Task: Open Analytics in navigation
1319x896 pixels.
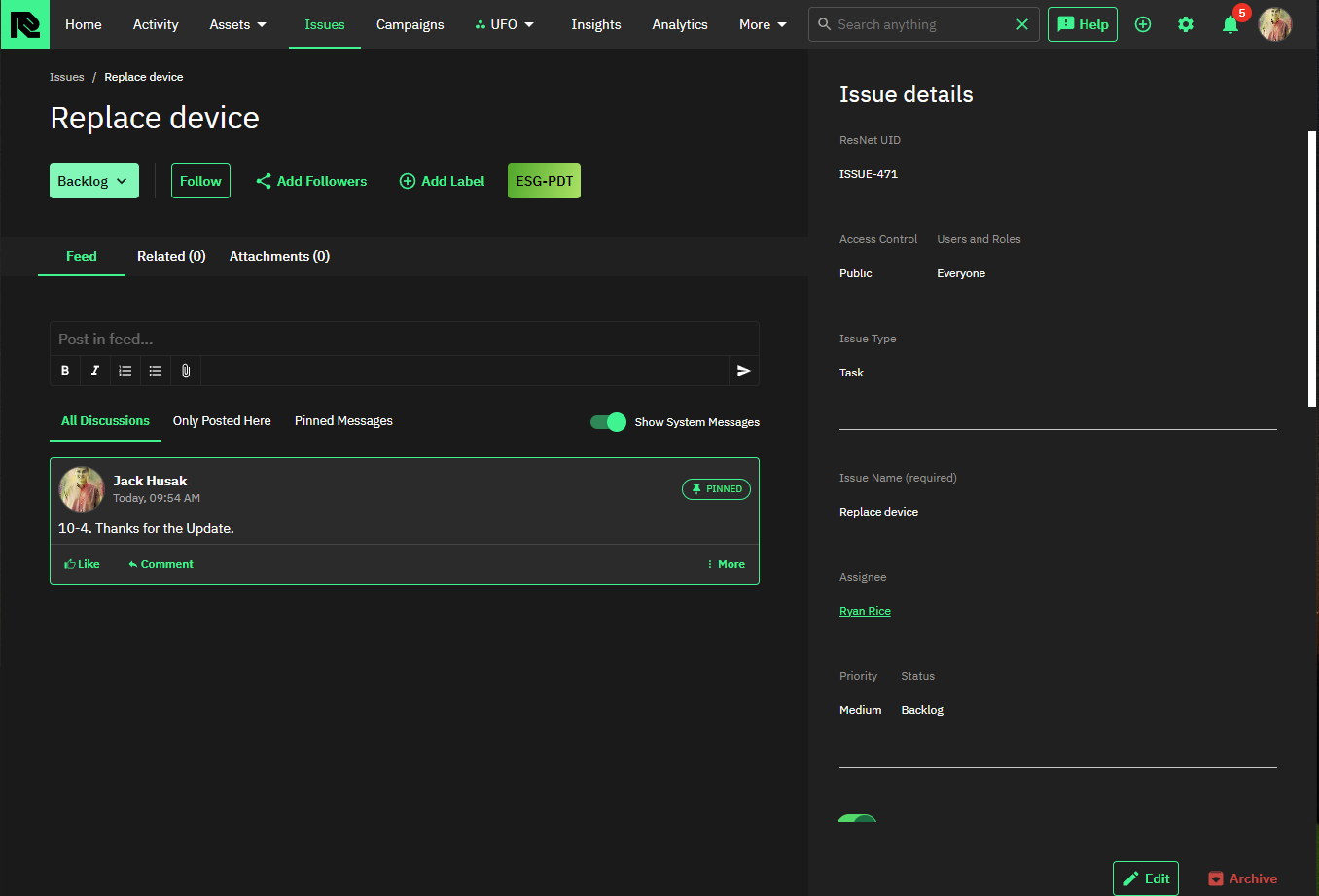Action: click(680, 24)
